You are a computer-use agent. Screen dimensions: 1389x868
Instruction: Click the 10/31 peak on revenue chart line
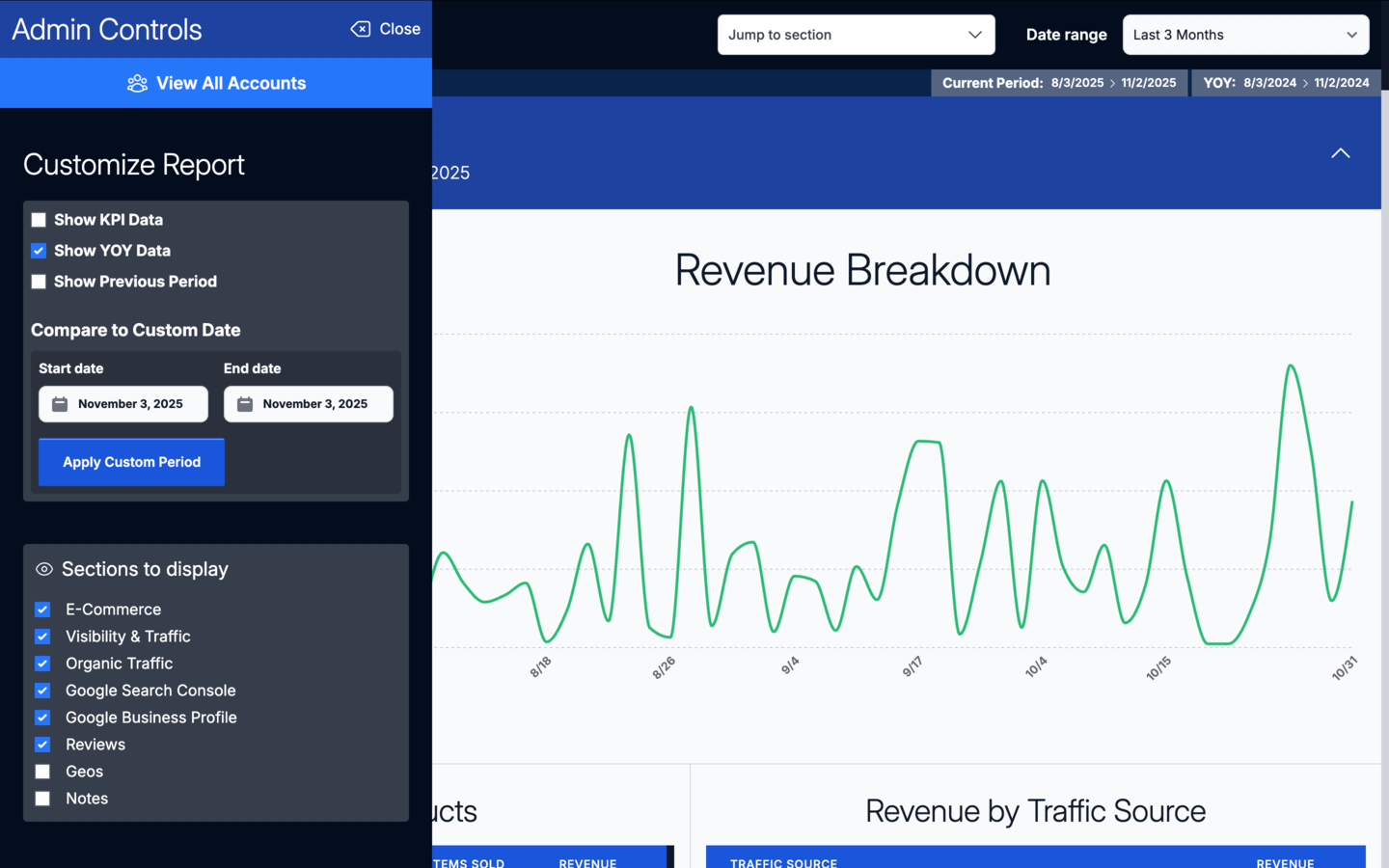click(1291, 366)
